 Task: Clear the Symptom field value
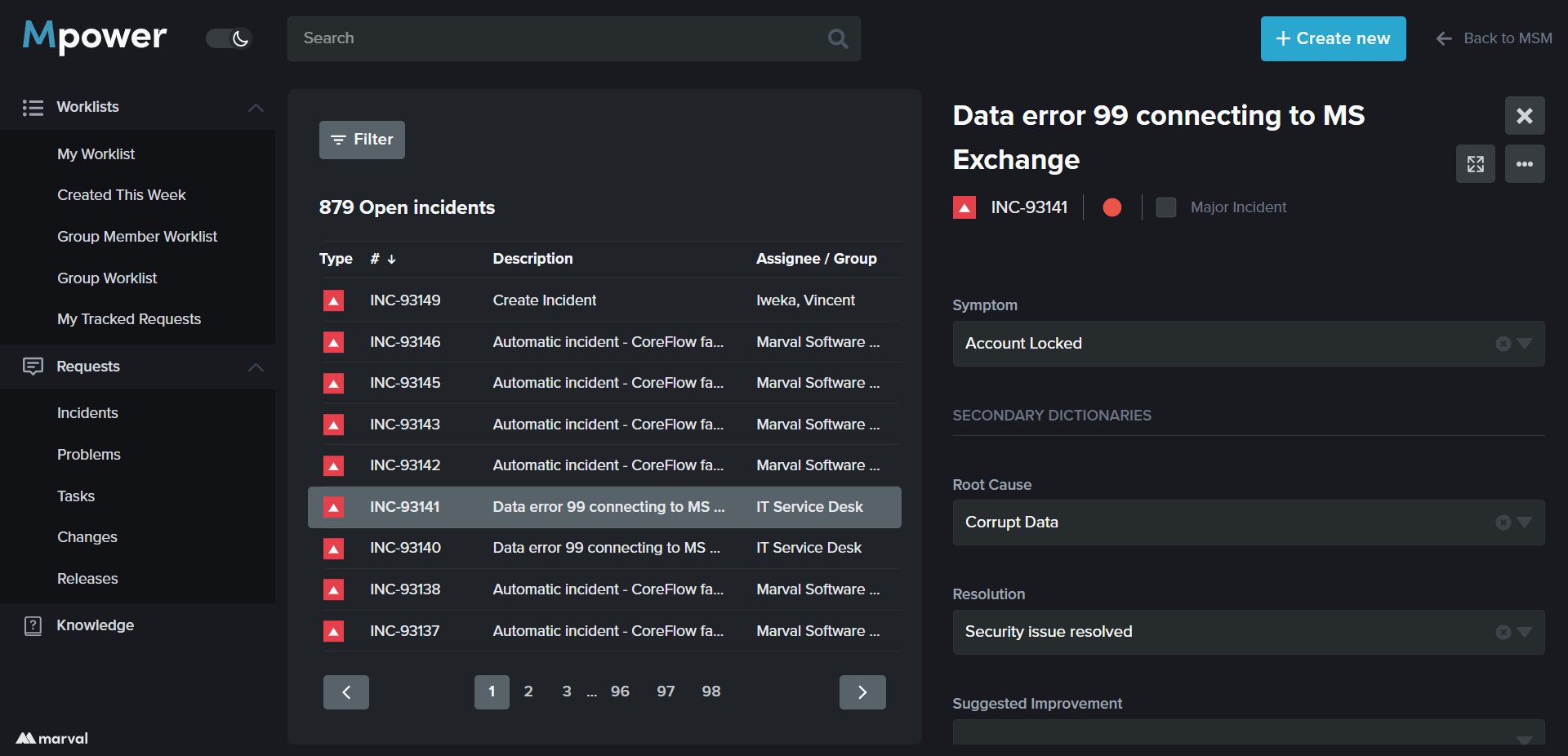[x=1503, y=344]
